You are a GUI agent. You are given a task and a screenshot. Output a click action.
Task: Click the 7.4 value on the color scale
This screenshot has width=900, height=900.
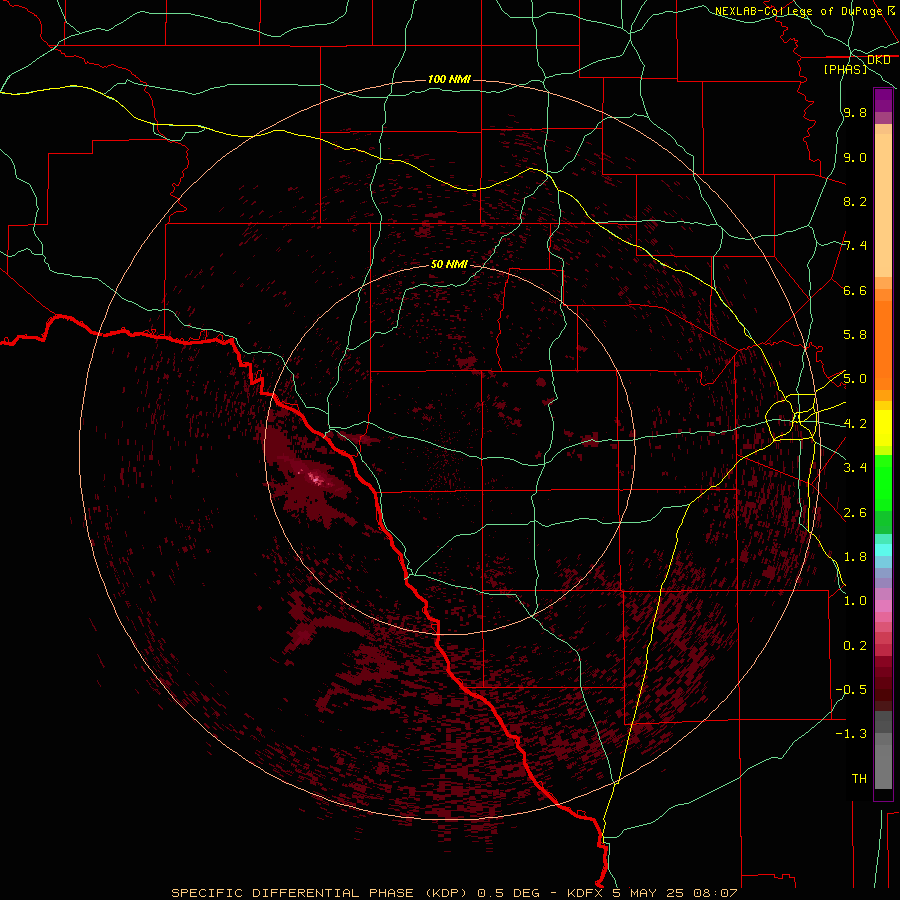(x=855, y=246)
